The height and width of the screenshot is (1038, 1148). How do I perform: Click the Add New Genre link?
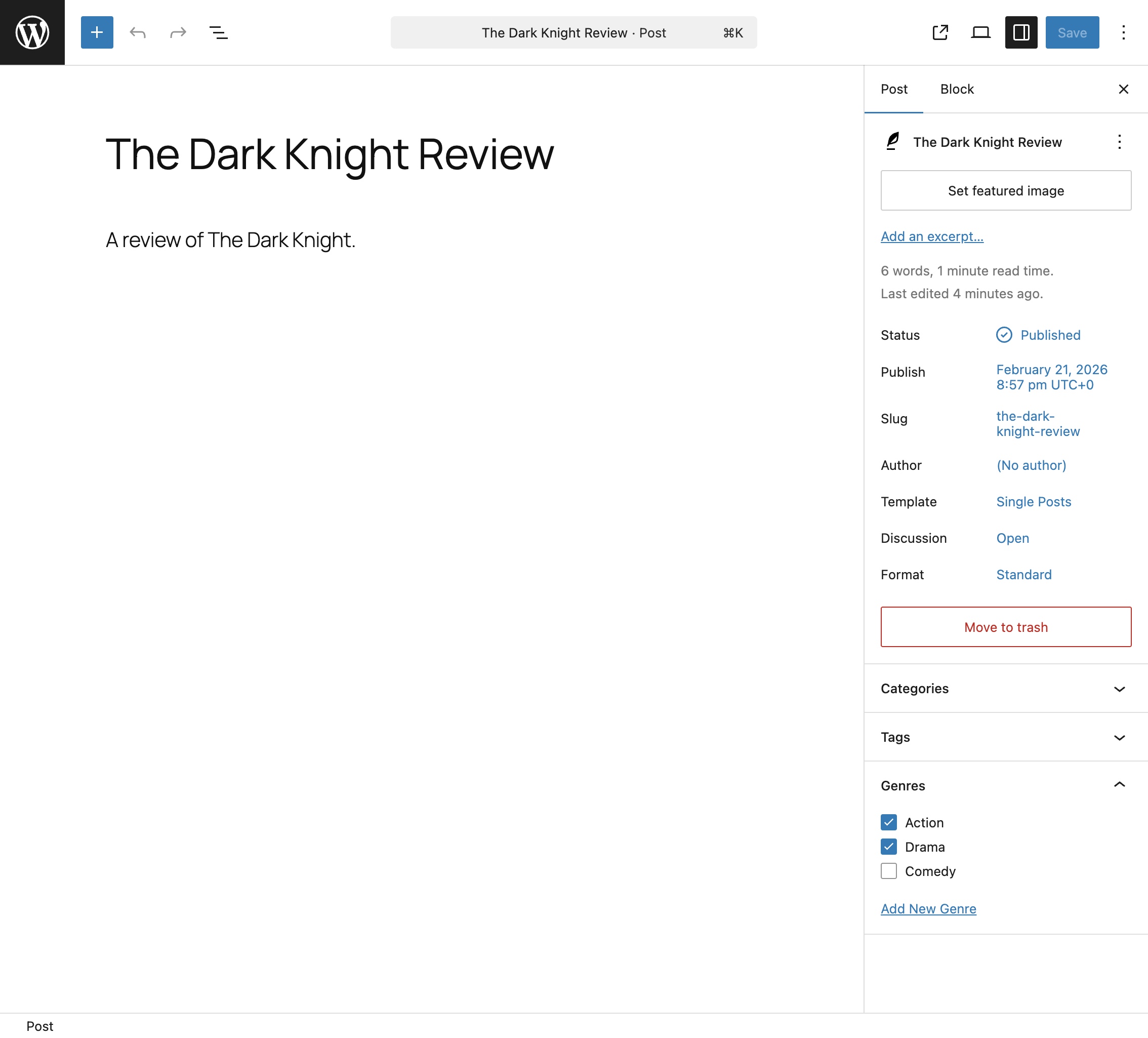click(x=928, y=909)
